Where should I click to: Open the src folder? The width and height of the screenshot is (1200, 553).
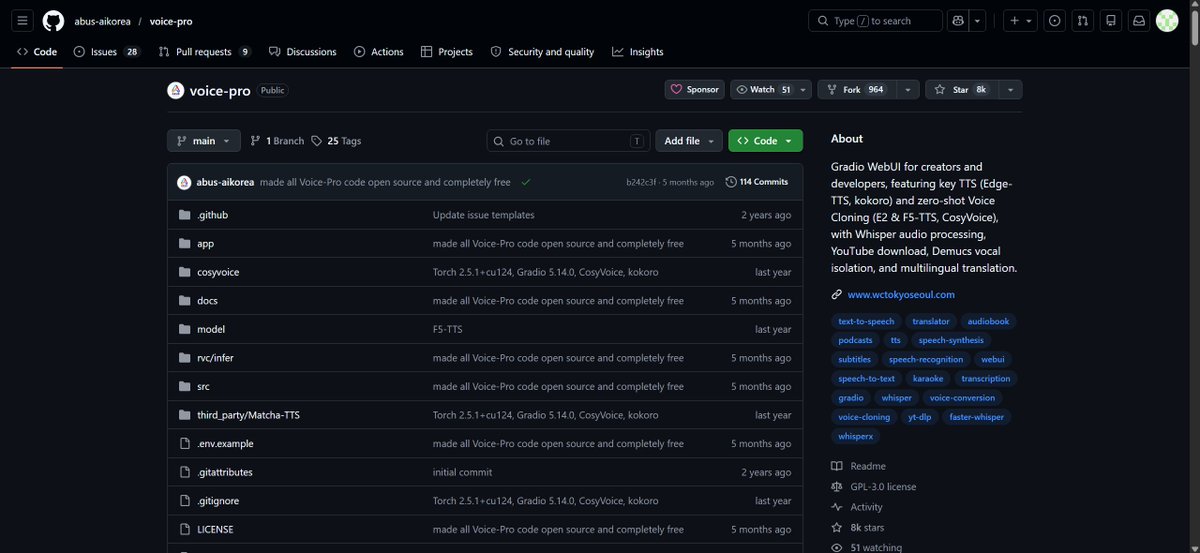203,386
